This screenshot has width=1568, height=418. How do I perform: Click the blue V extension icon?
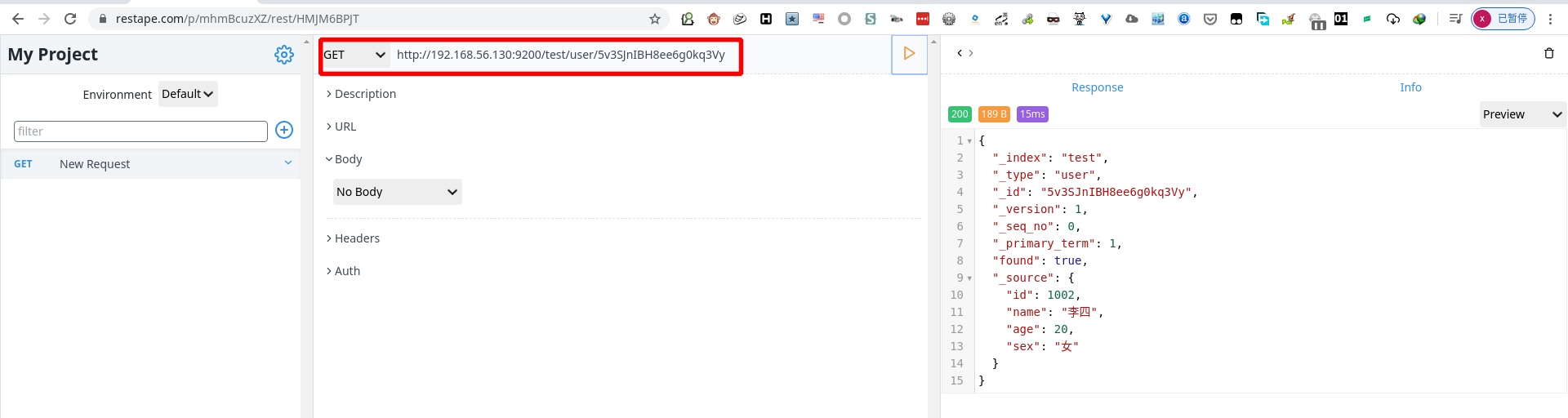click(x=1106, y=19)
